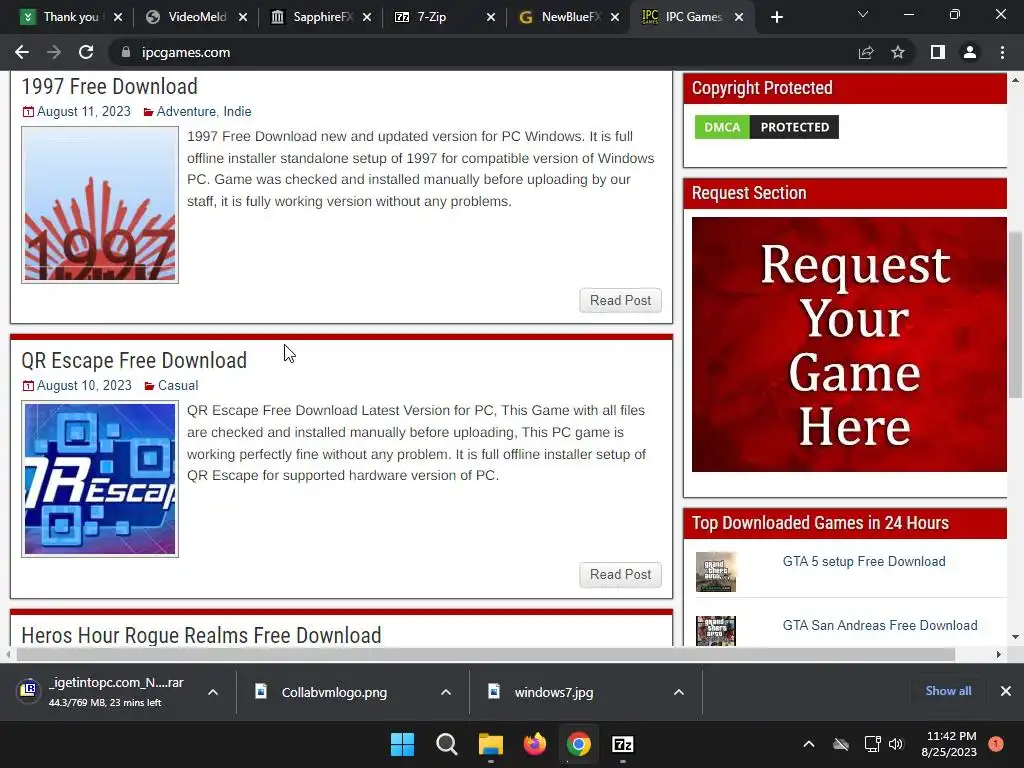Switch to the SapphireFX tab
This screenshot has height=768, width=1024.
pos(319,17)
